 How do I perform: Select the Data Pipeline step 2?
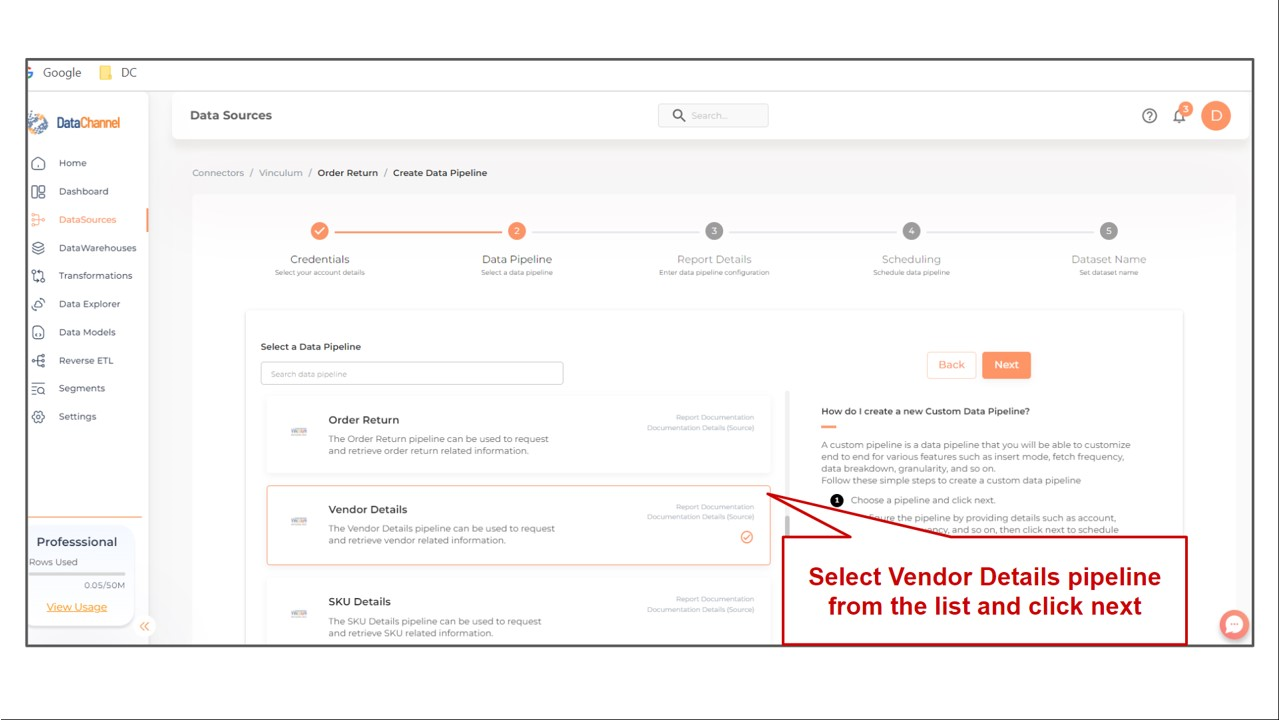pyautogui.click(x=516, y=231)
